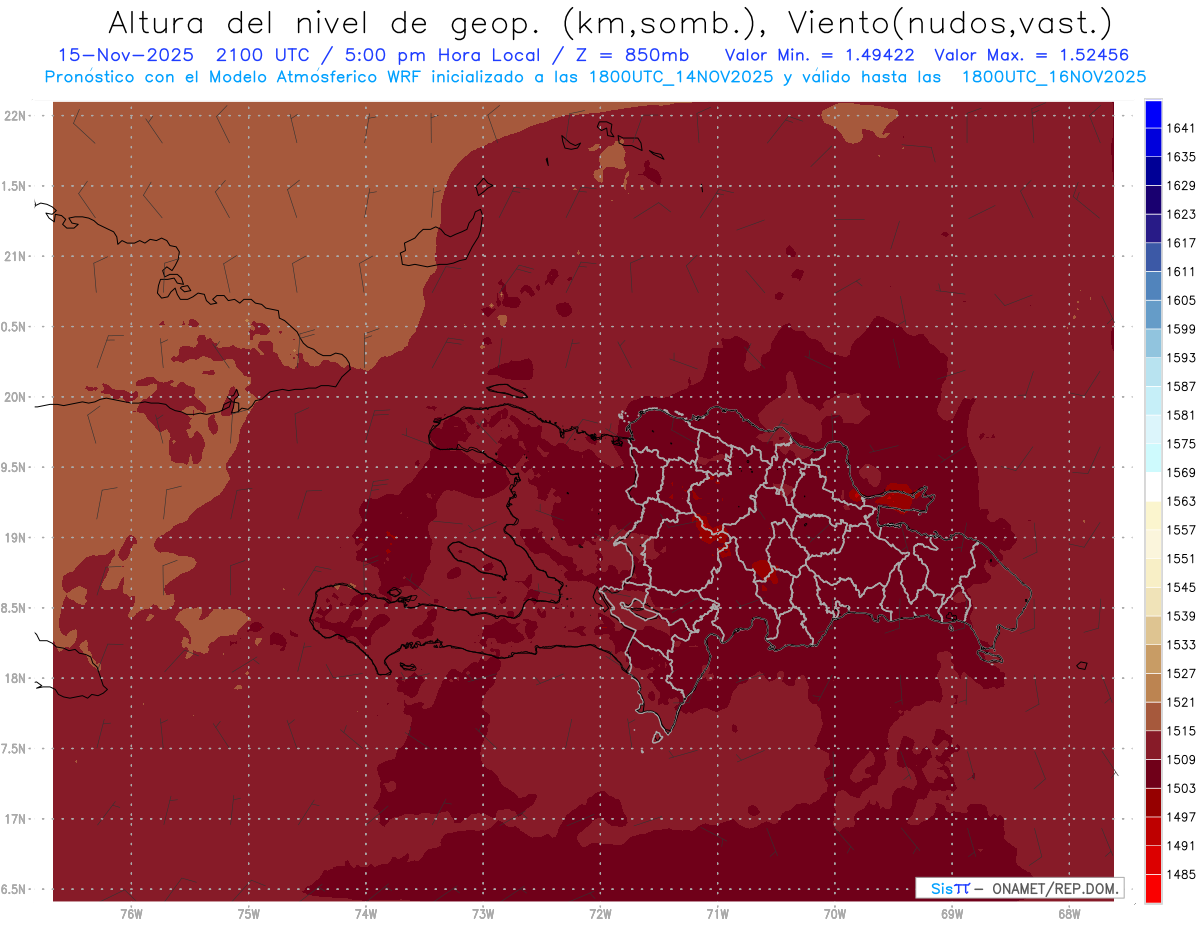Click the colorbar value 1587
1200x927 pixels.
point(1181,386)
